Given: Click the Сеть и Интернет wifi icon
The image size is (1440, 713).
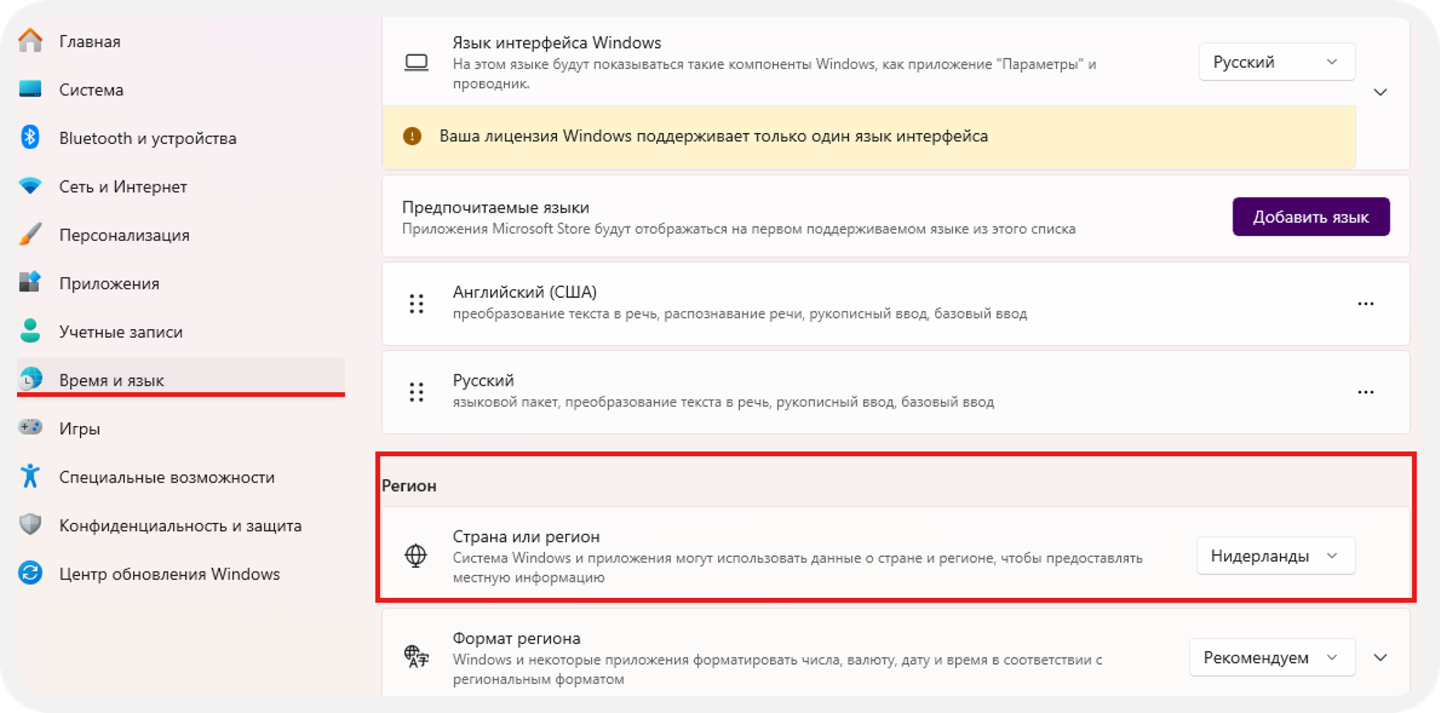Looking at the screenshot, I should coord(30,186).
